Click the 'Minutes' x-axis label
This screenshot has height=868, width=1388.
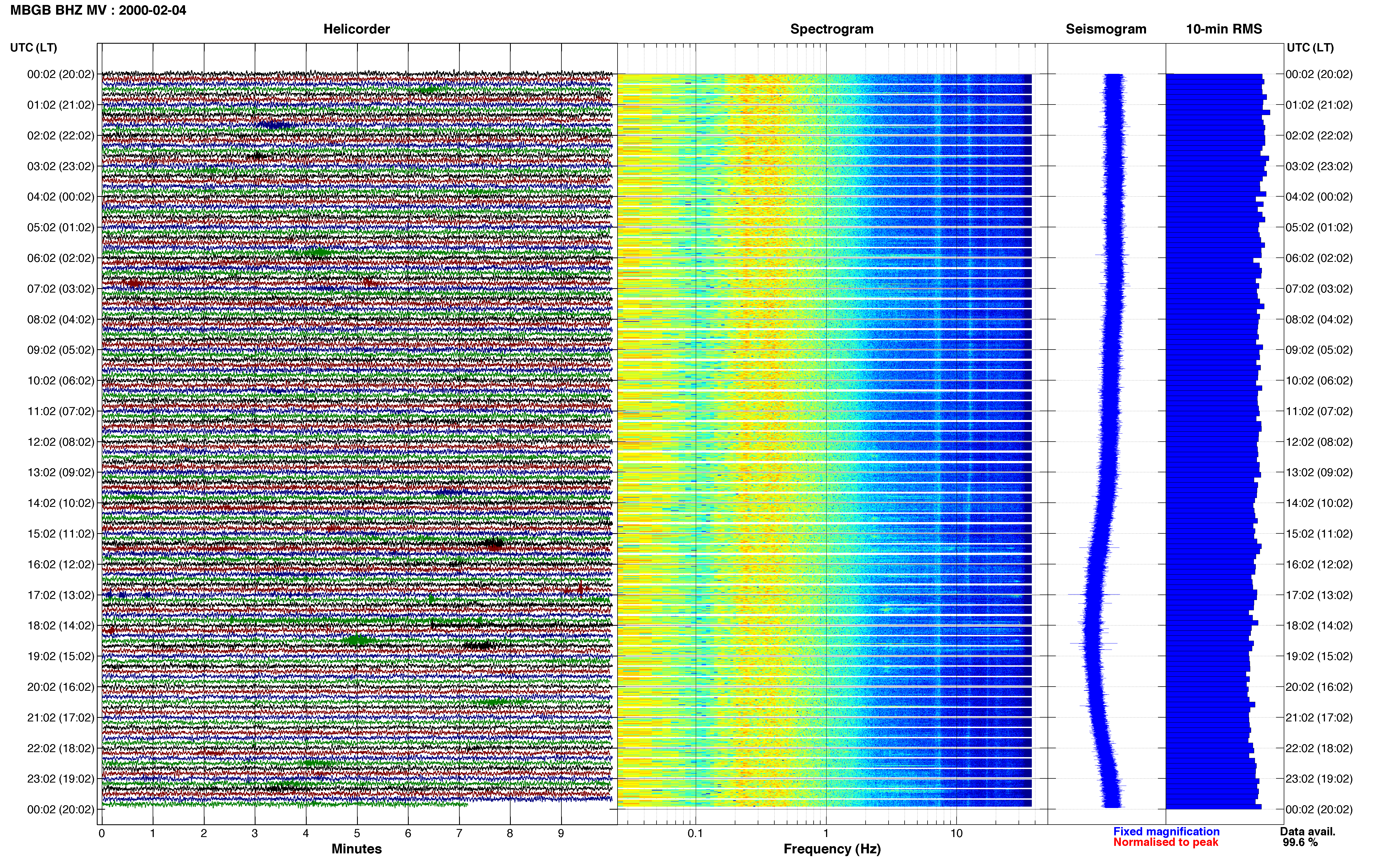point(356,848)
